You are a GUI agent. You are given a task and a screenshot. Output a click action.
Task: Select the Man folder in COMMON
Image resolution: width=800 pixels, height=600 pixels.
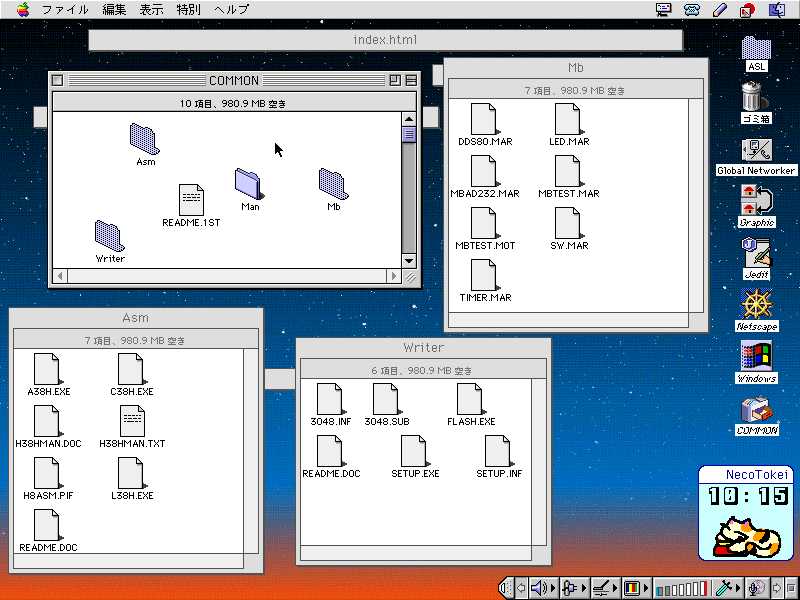click(249, 183)
